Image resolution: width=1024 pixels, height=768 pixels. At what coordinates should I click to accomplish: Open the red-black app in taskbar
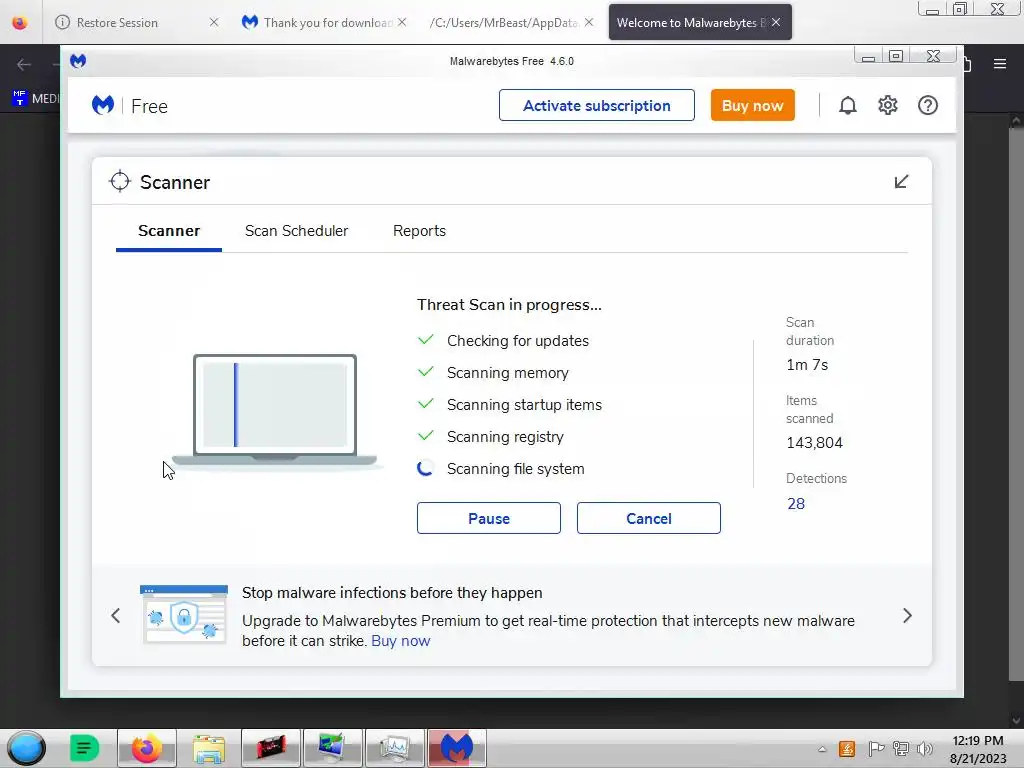point(271,748)
